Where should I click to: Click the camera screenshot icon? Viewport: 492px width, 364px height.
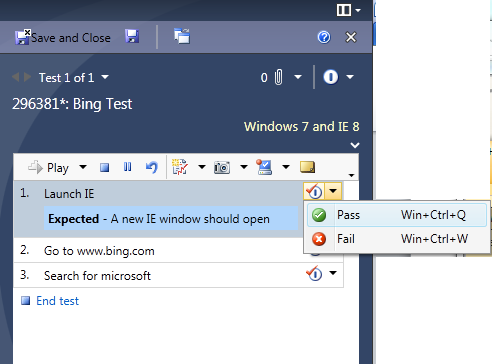(x=222, y=167)
